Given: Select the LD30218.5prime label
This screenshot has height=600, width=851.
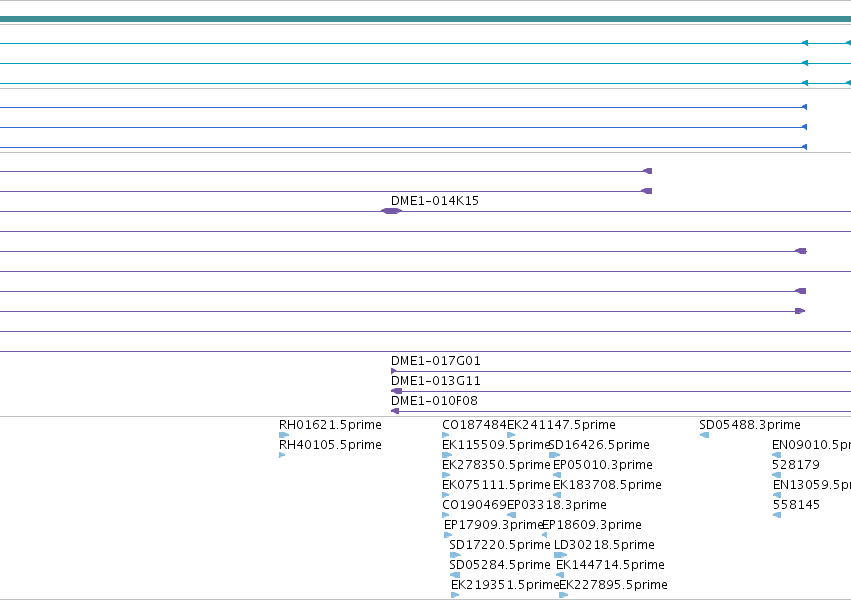Looking at the screenshot, I should pyautogui.click(x=604, y=545).
